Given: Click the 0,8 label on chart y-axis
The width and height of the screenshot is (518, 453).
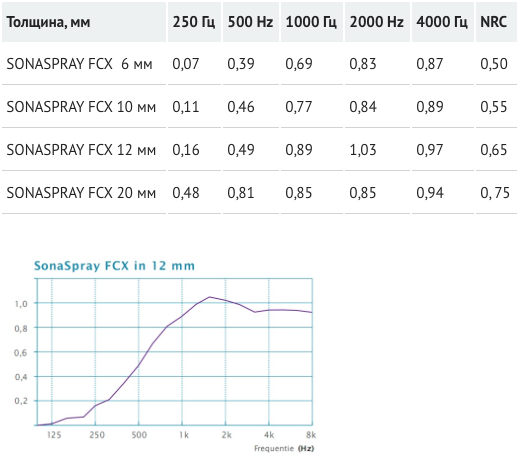Looking at the screenshot, I should [x=21, y=328].
